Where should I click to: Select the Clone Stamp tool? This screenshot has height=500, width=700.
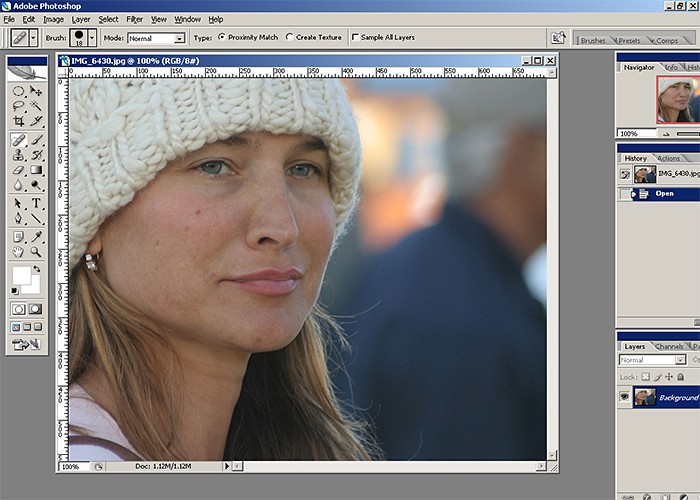click(18, 155)
